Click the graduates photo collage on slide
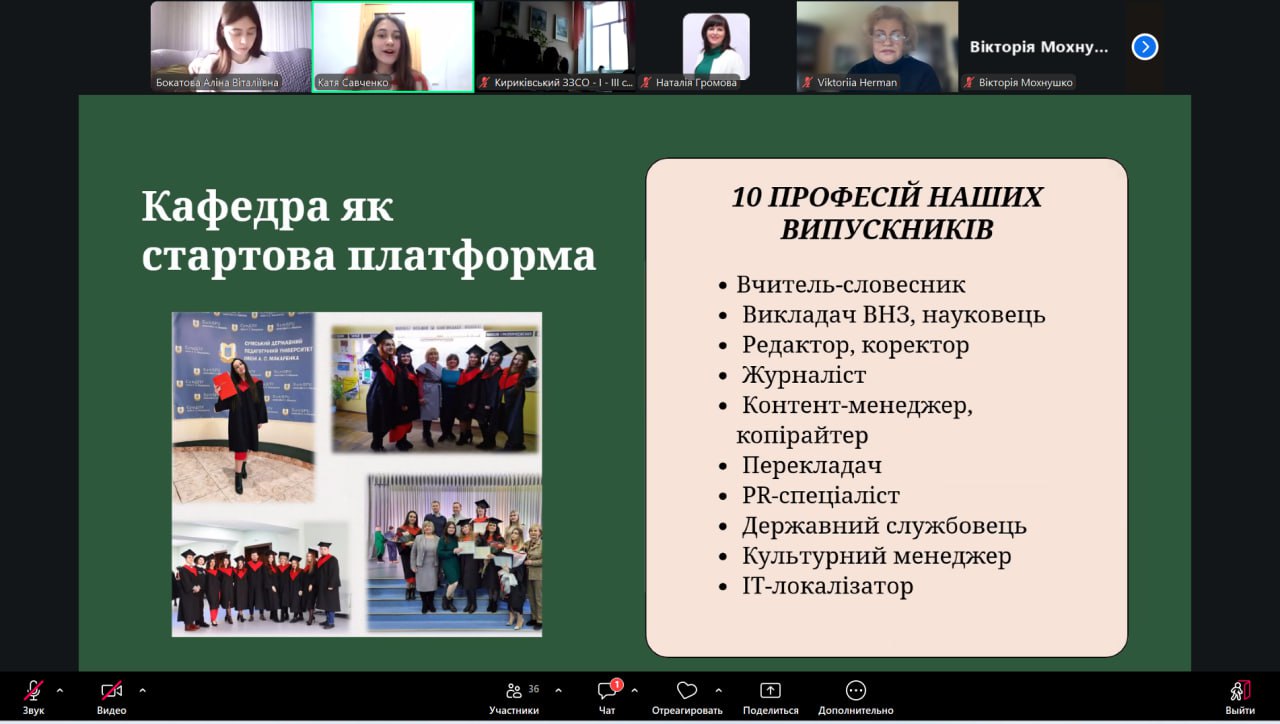This screenshot has width=1280, height=724. 357,474
